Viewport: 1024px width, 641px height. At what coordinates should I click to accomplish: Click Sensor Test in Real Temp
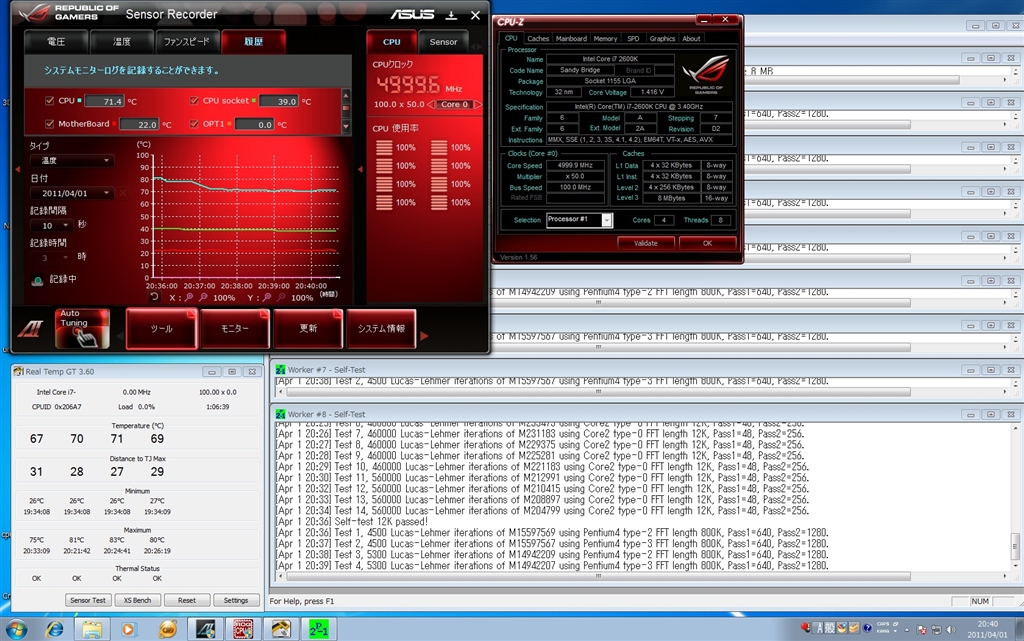point(88,600)
